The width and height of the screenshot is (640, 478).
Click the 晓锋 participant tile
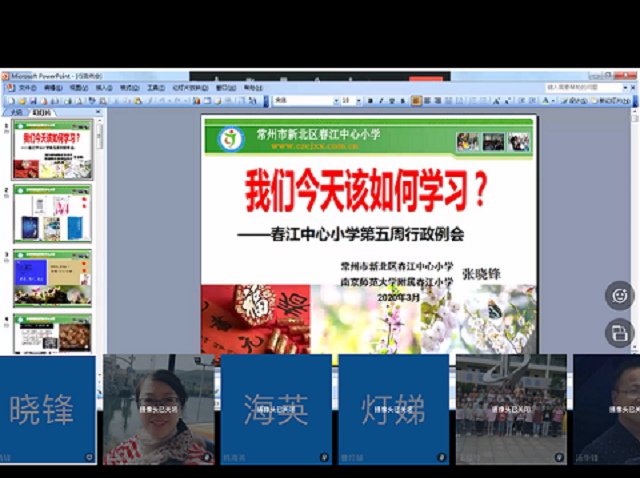pyautogui.click(x=46, y=409)
